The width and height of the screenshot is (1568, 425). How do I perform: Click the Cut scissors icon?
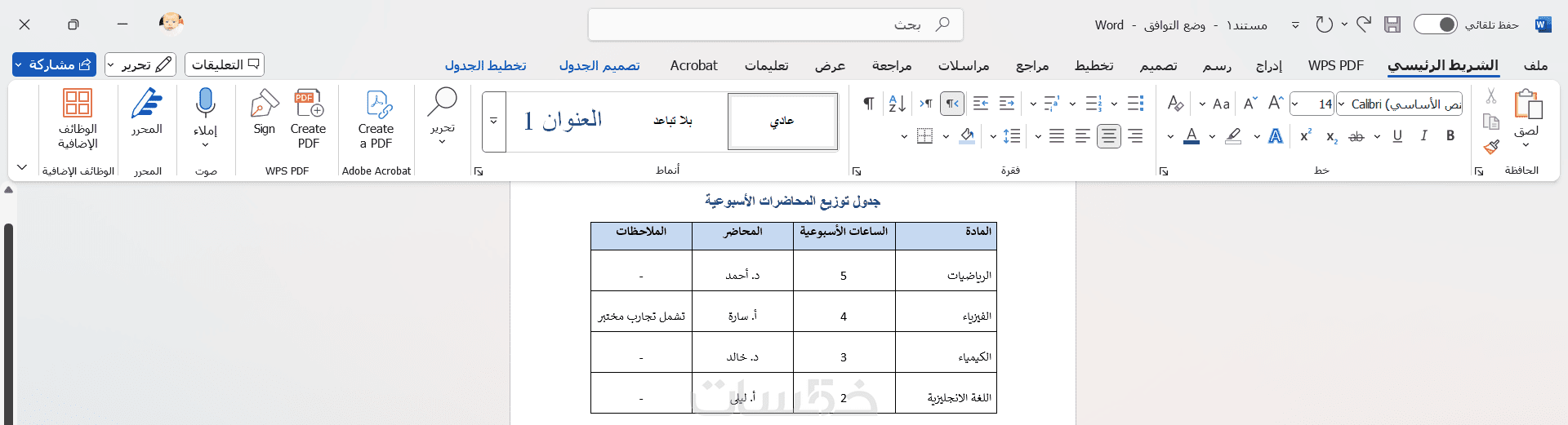tap(1491, 96)
